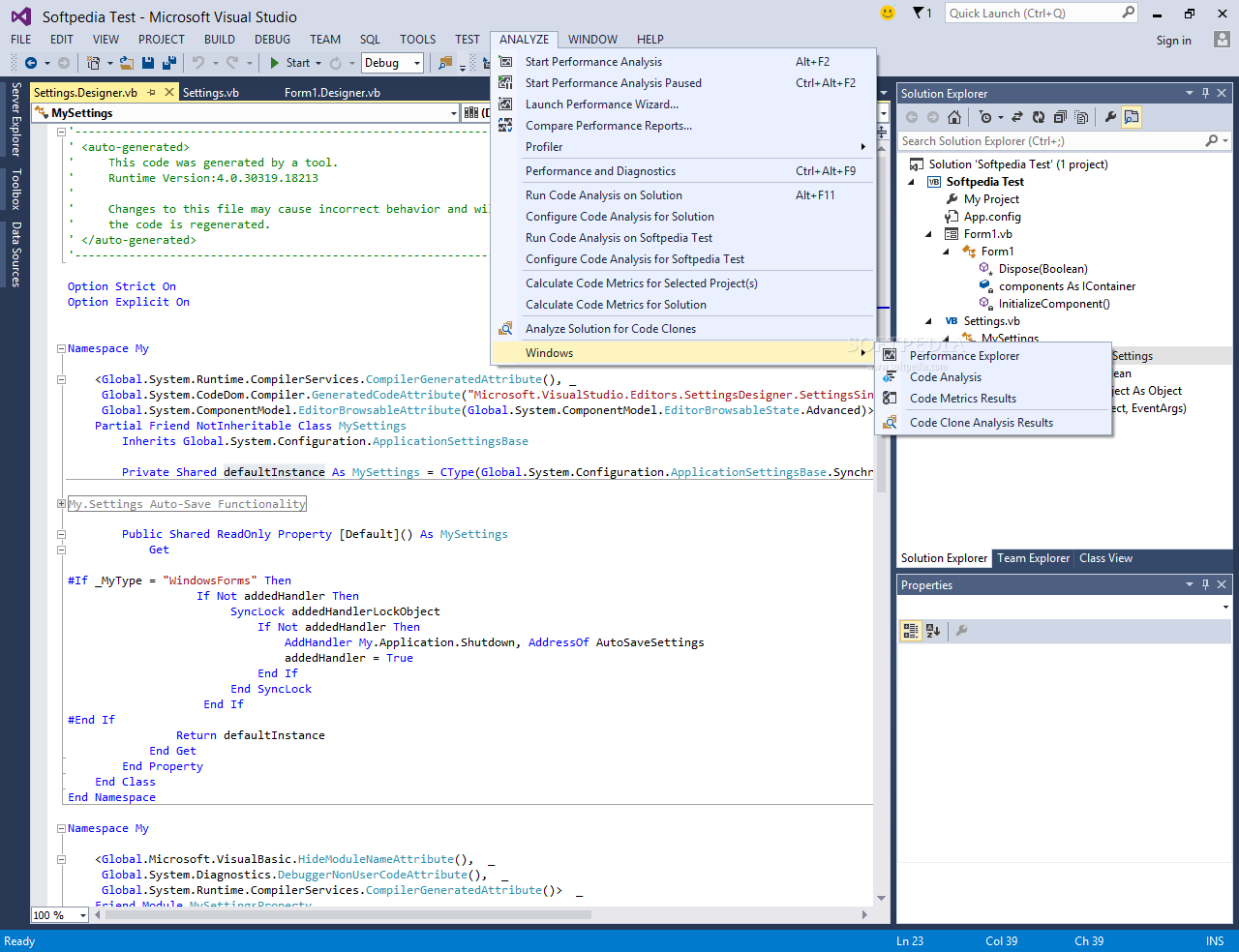Toggle Preview Selected Items in Solution Explorer
The width and height of the screenshot is (1239, 952).
(x=1132, y=117)
